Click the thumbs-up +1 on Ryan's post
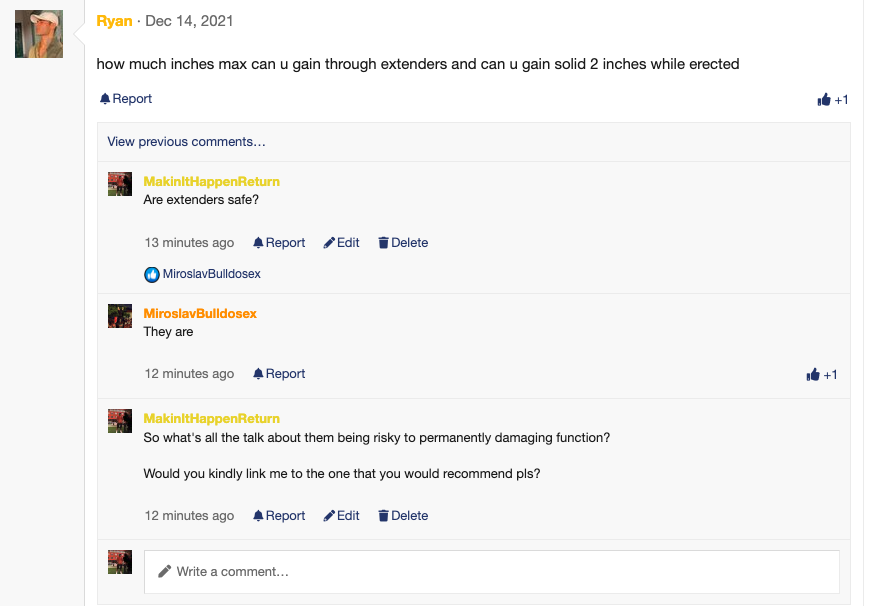This screenshot has height=606, width=876. 832,99
